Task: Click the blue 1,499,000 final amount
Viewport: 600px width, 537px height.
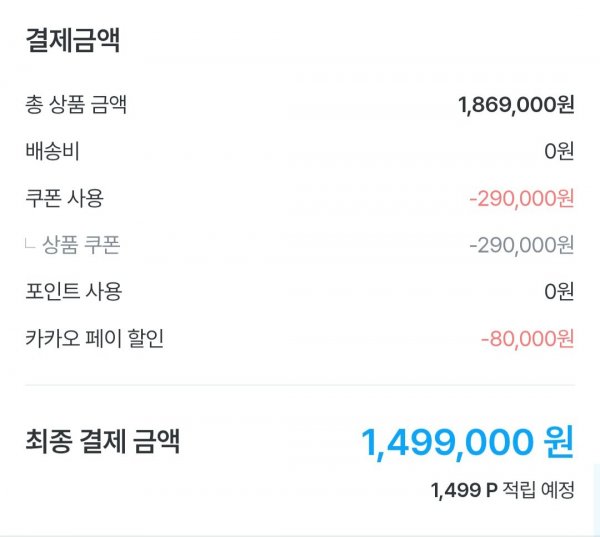Action: pos(447,443)
